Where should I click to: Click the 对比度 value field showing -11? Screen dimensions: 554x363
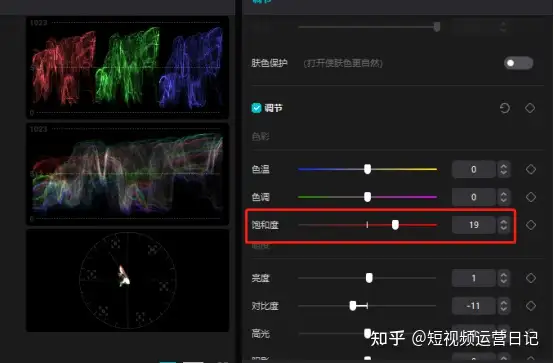tap(474, 306)
